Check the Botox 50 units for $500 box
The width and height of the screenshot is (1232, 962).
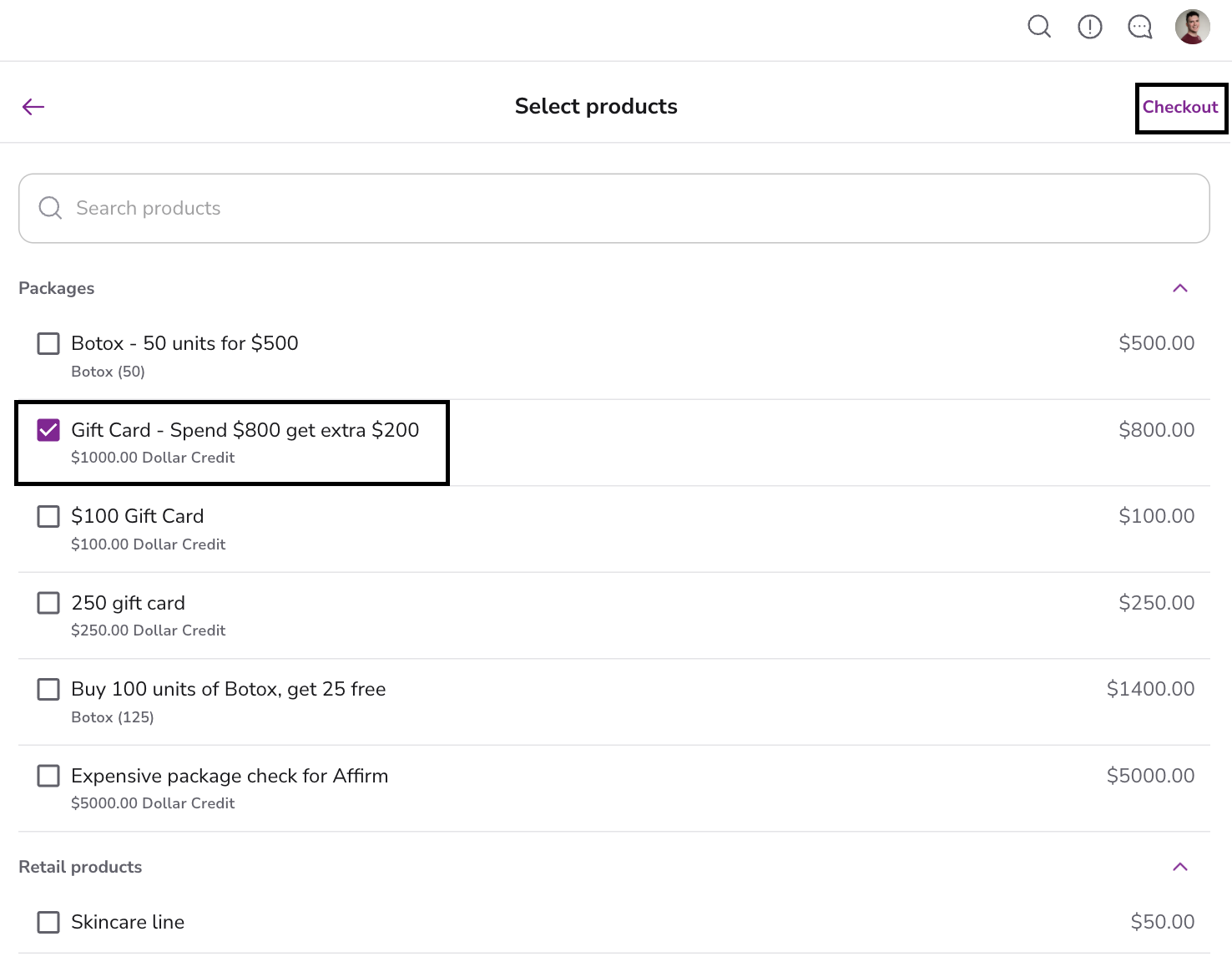48,343
